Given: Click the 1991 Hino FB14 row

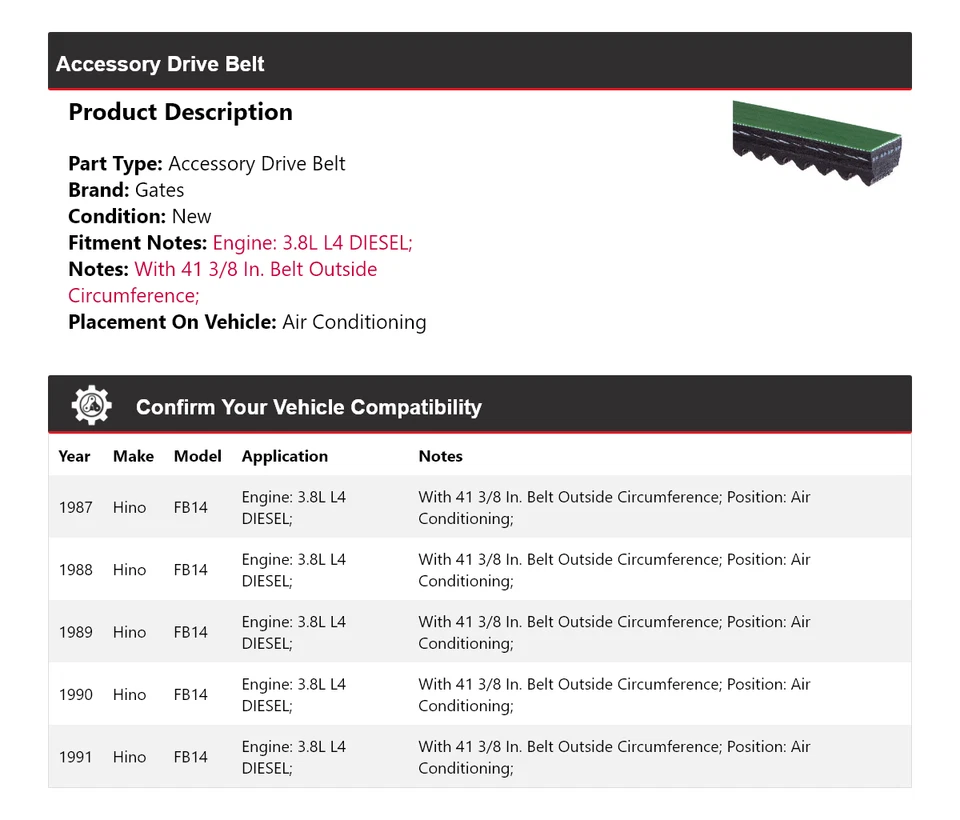Looking at the screenshot, I should click(x=479, y=757).
